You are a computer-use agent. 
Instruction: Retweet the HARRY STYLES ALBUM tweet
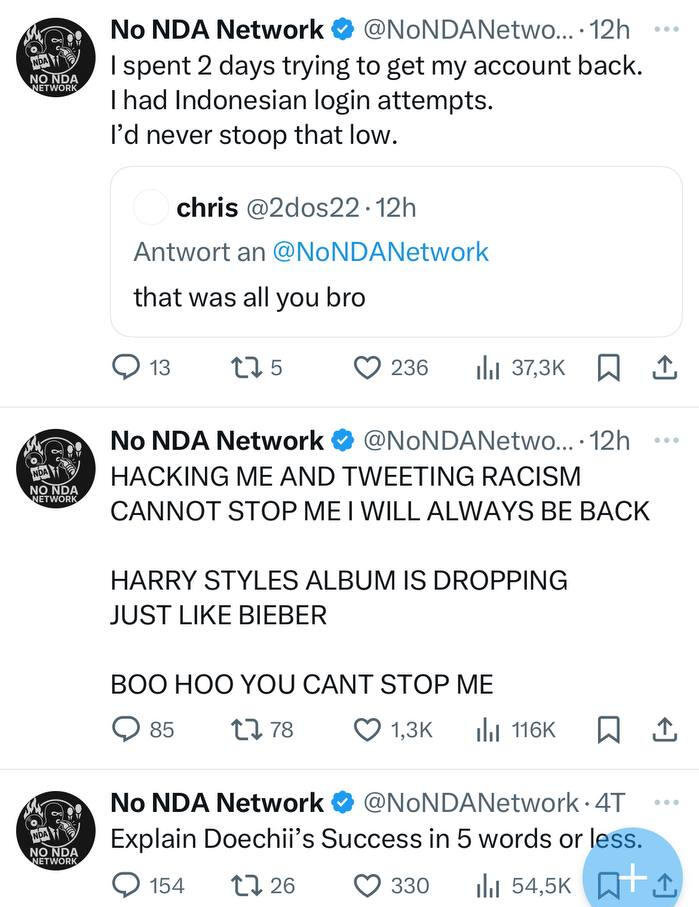coord(245,730)
